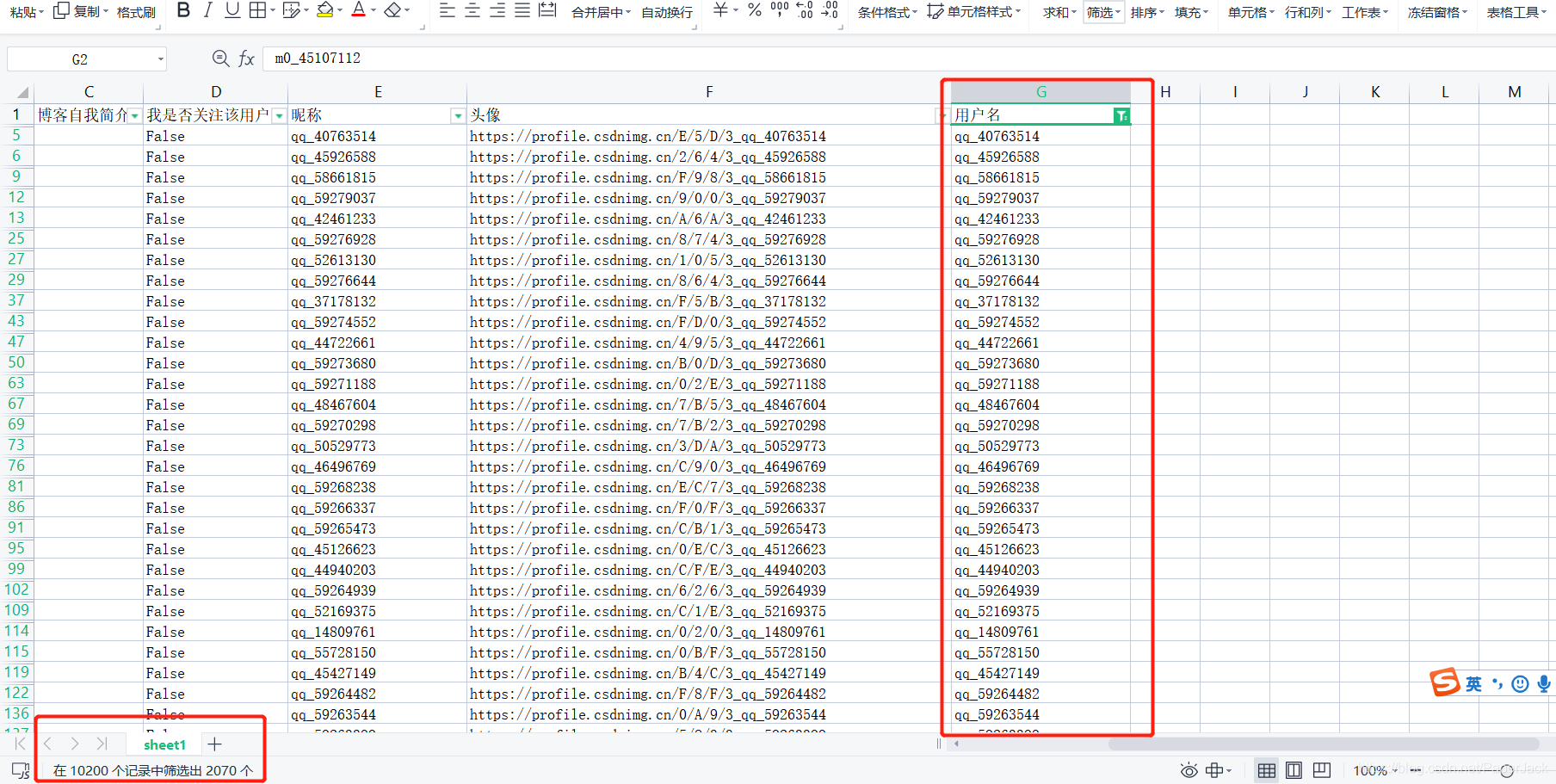Open reading mode crosshair icon
The height and width of the screenshot is (784, 1556).
(1214, 770)
